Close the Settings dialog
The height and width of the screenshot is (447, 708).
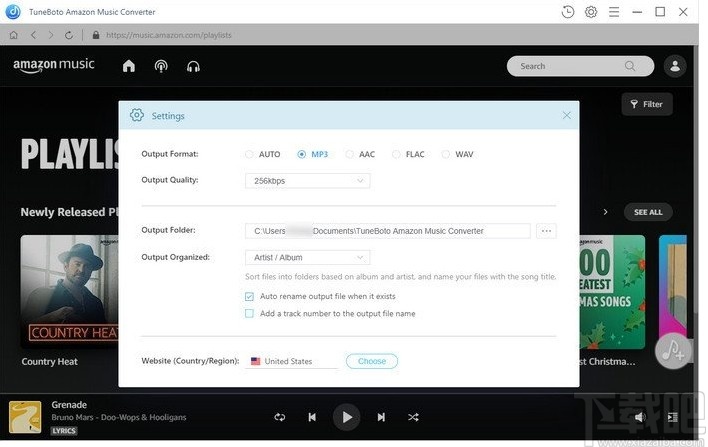click(567, 116)
